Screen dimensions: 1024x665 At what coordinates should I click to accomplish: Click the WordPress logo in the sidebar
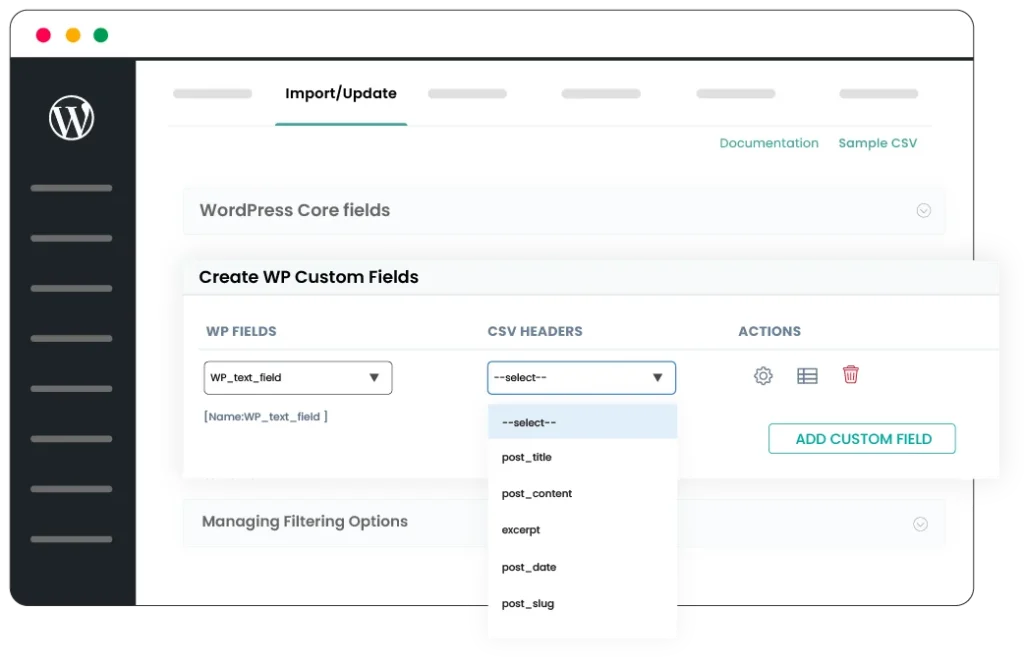tap(70, 117)
